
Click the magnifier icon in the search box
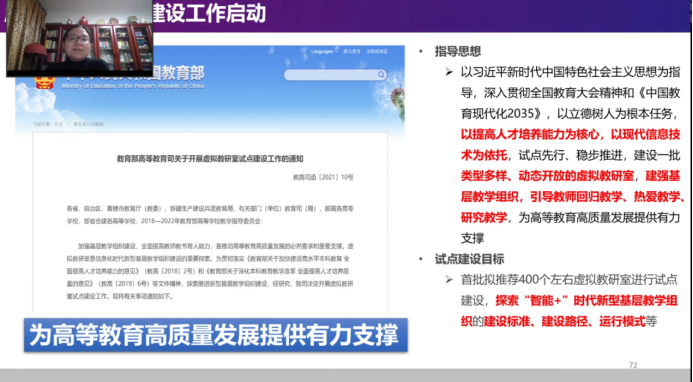pyautogui.click(x=381, y=75)
